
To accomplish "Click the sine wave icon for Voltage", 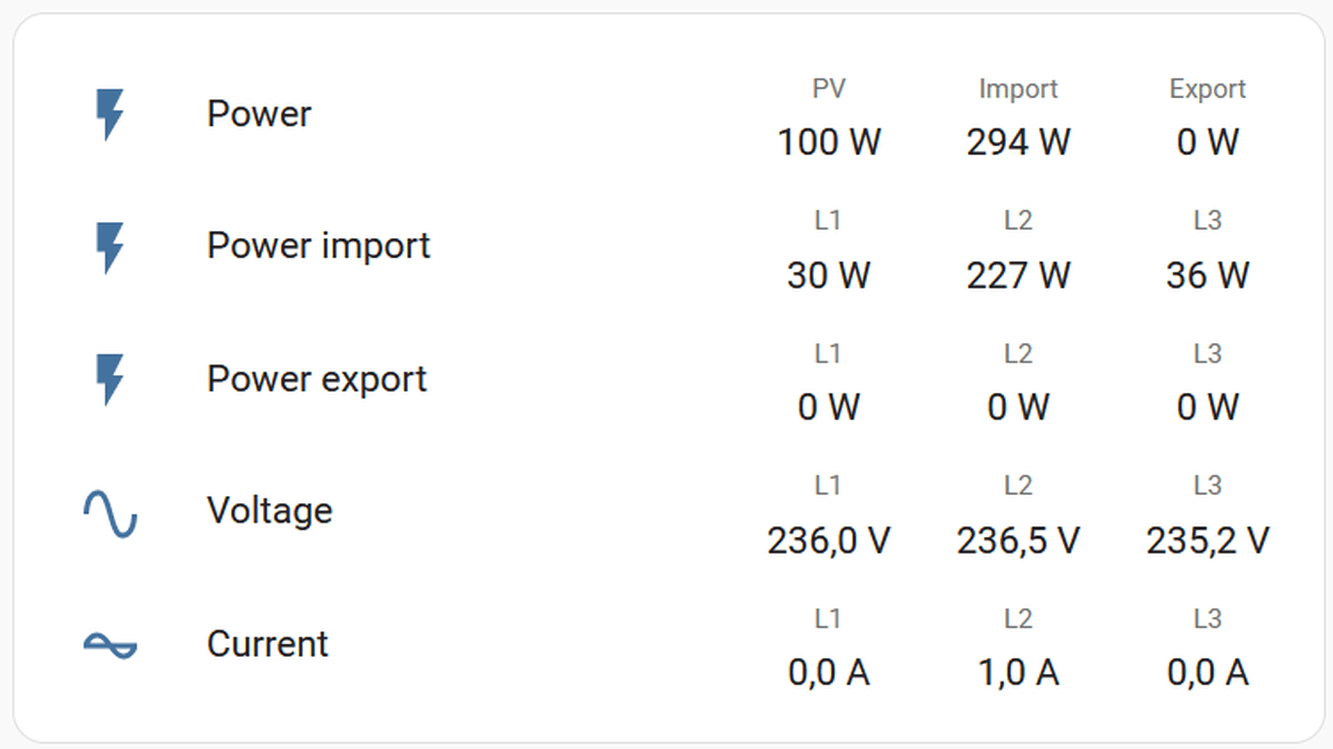I will point(110,512).
